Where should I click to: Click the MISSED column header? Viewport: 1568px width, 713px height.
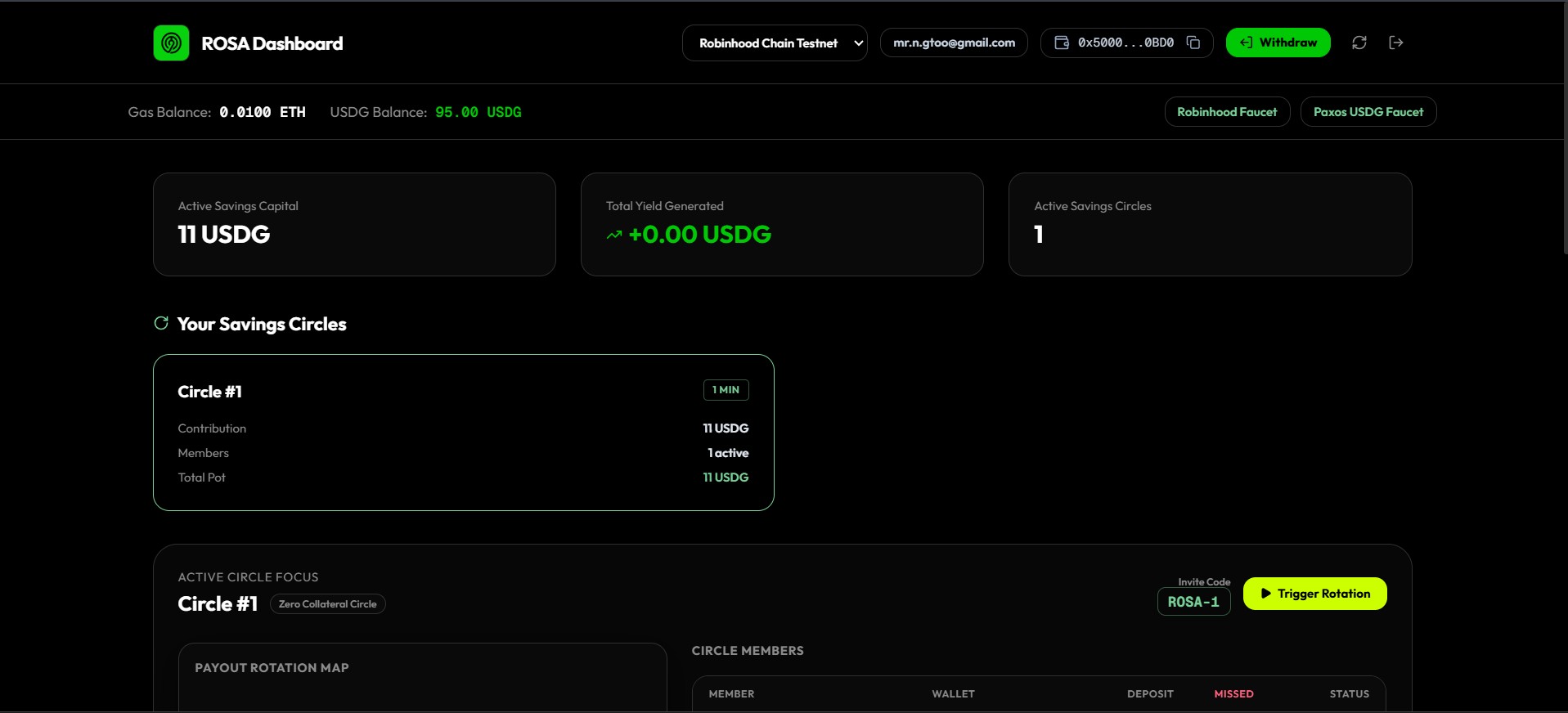click(1234, 694)
